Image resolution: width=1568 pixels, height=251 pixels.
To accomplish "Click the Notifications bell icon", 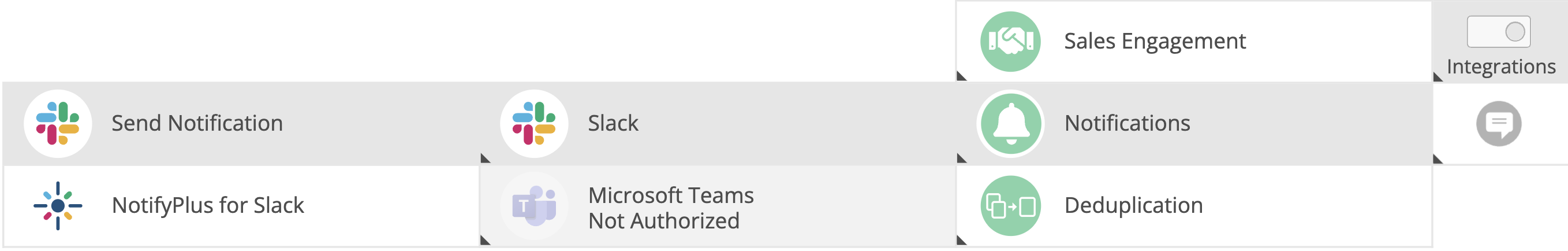I will (x=1010, y=124).
